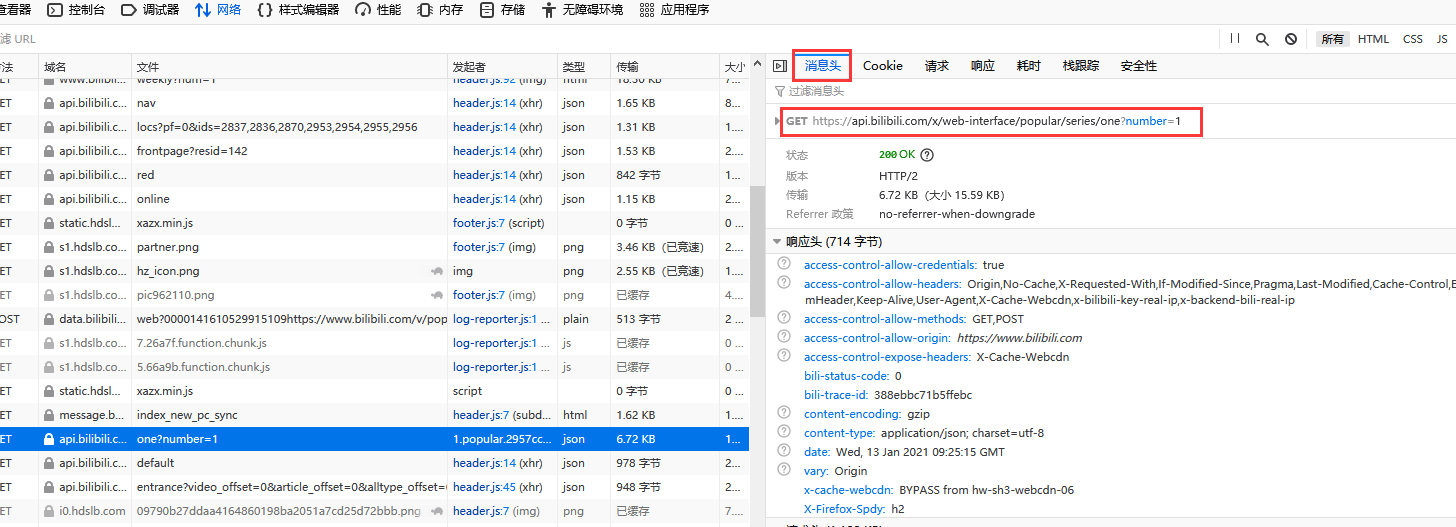Switch to the 调试器 debugger tool
The height and width of the screenshot is (527, 1456).
150,10
